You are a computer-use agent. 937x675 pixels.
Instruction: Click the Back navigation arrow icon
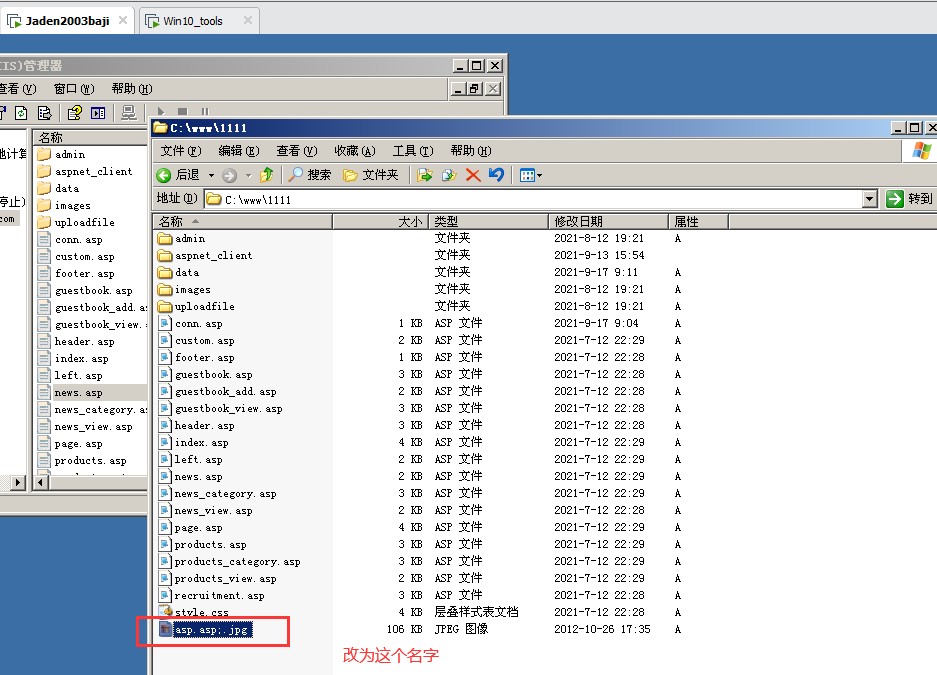164,175
